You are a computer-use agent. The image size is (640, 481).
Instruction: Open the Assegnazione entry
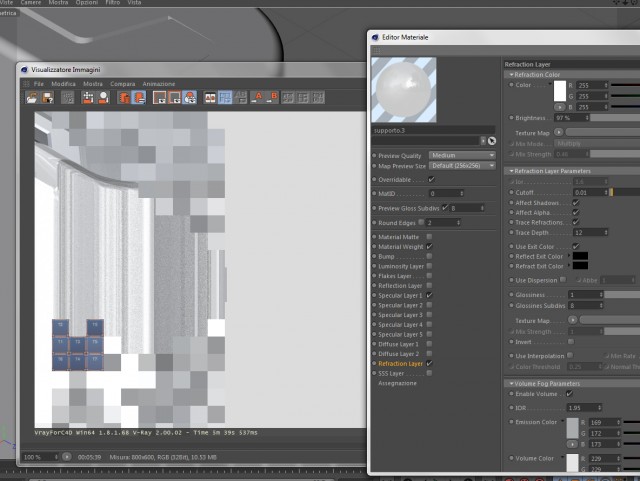coord(397,383)
